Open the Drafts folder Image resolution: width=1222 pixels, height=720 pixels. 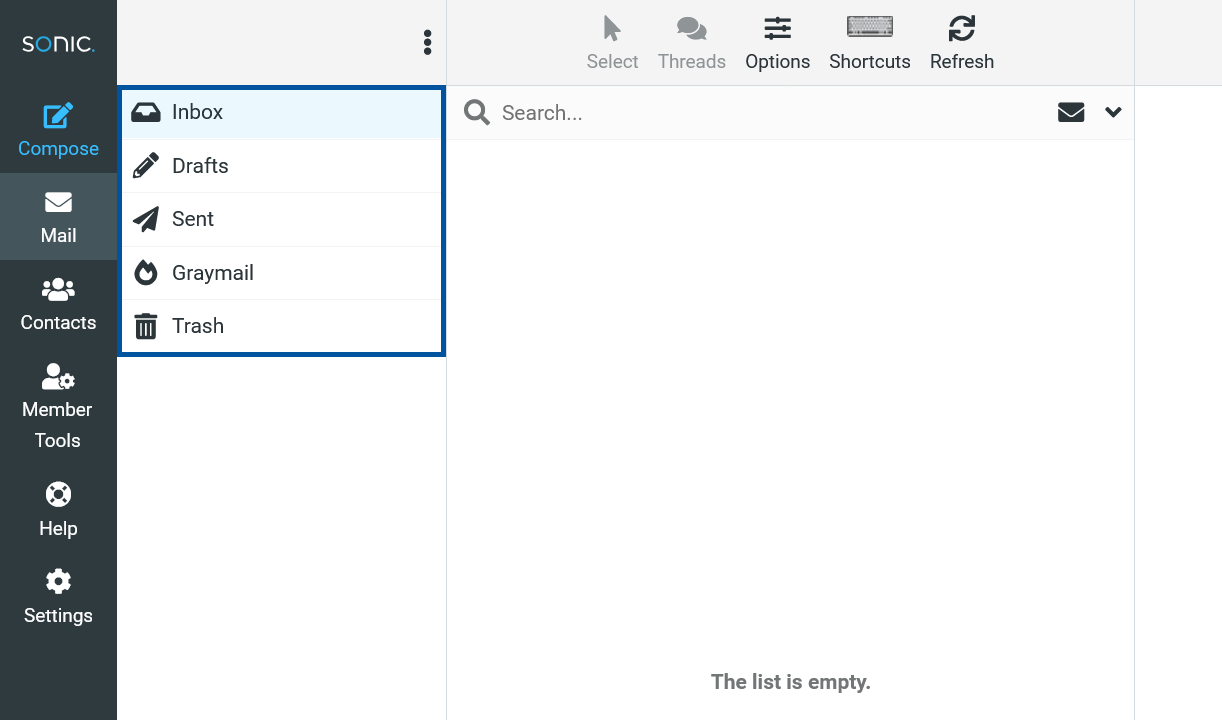pos(281,166)
